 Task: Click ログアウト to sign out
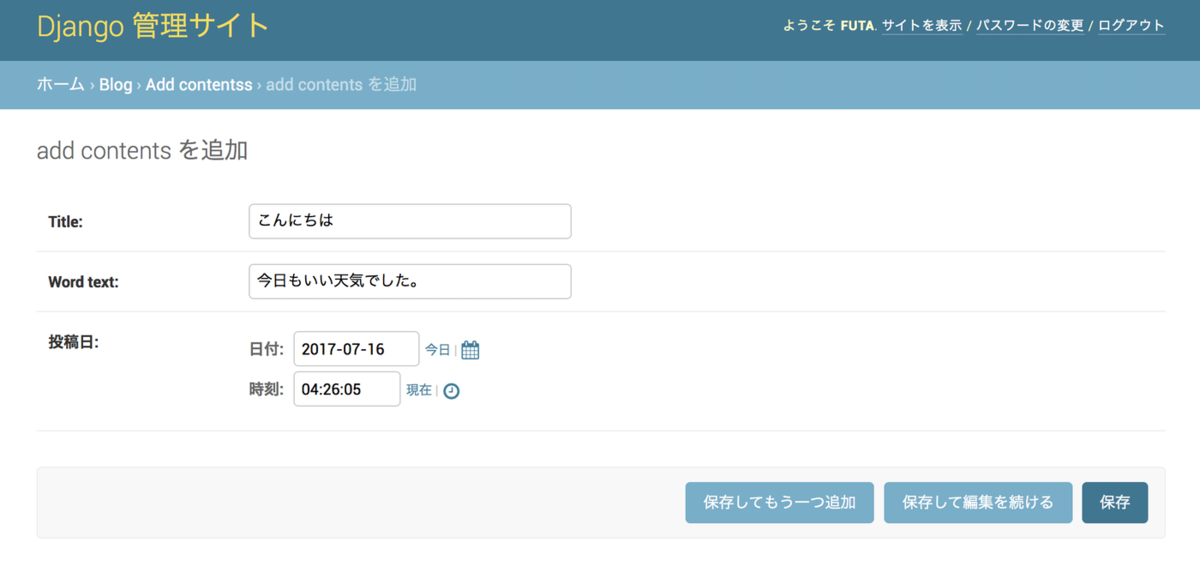tap(1131, 26)
